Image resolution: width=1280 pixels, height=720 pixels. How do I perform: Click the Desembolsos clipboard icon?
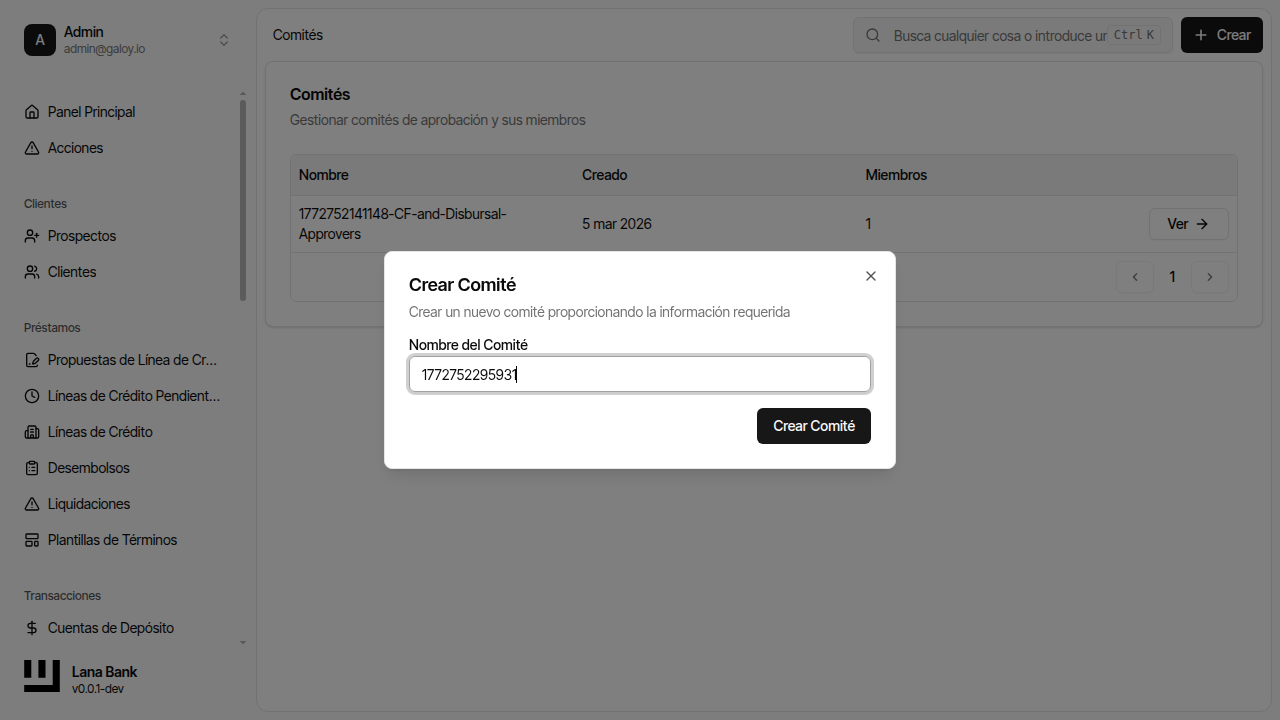pos(32,468)
